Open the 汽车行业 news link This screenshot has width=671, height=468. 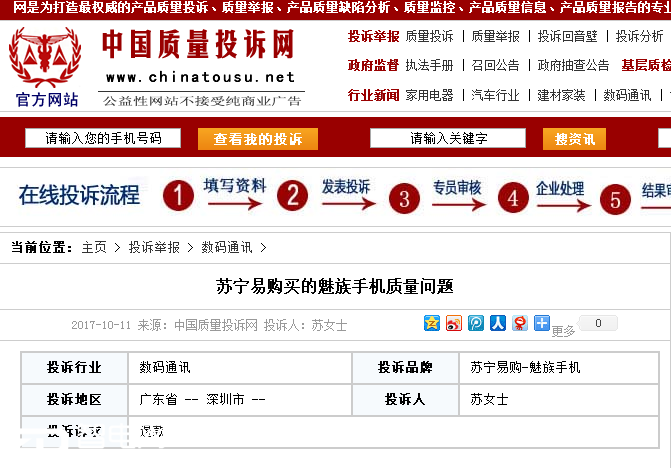pyautogui.click(x=496, y=95)
